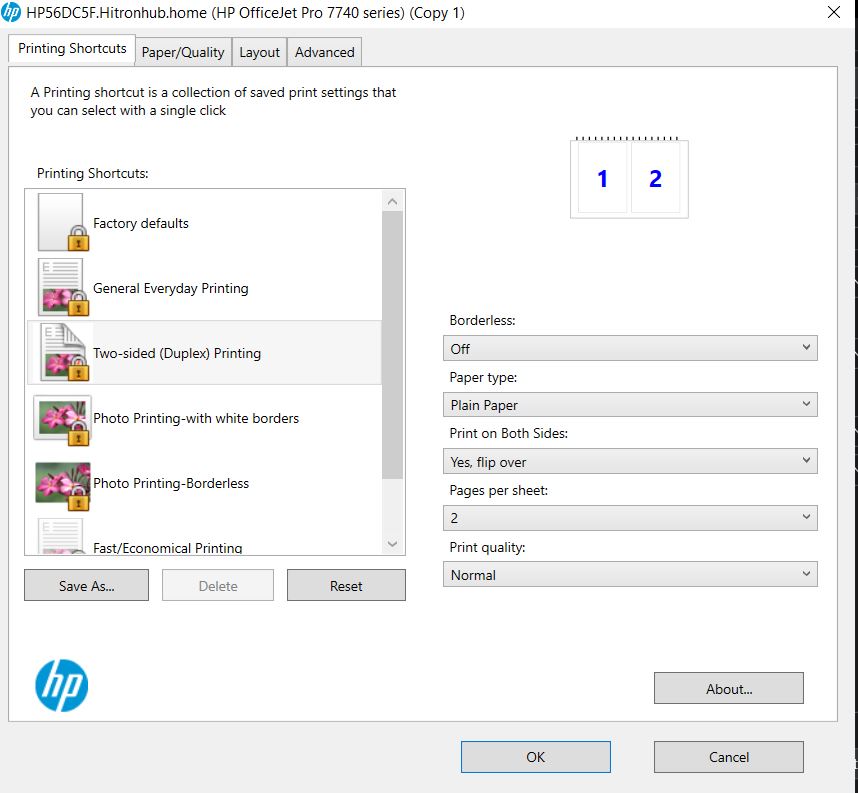Click the Save As button
858x793 pixels.
tap(85, 584)
